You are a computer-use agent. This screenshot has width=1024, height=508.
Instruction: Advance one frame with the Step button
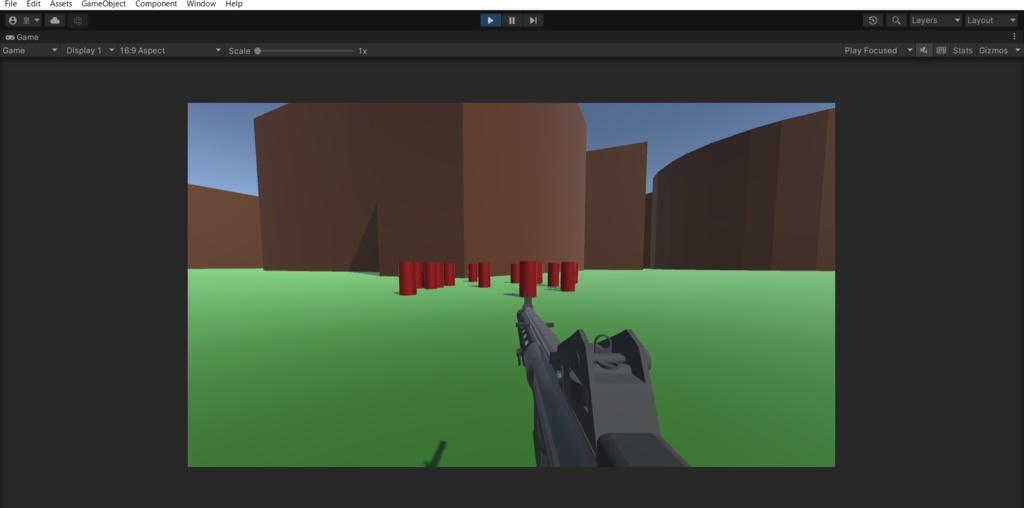tap(533, 20)
